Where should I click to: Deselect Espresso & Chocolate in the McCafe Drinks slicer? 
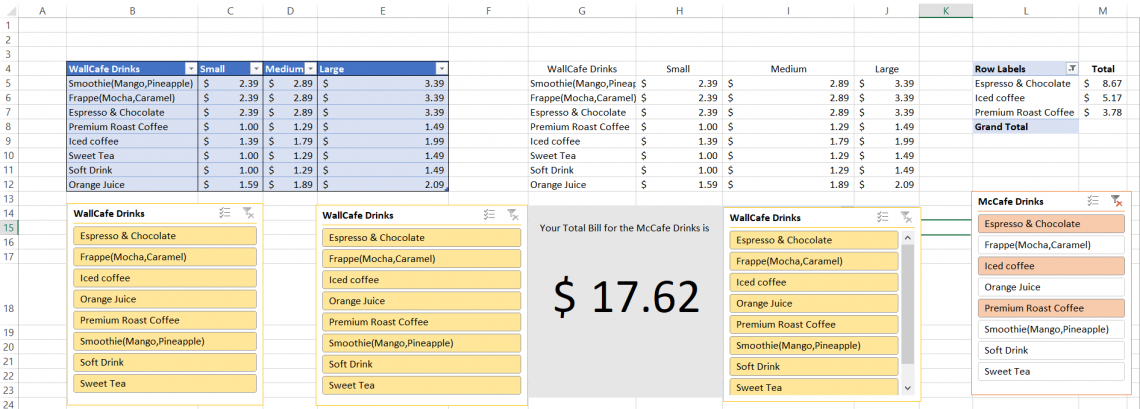[1051, 224]
